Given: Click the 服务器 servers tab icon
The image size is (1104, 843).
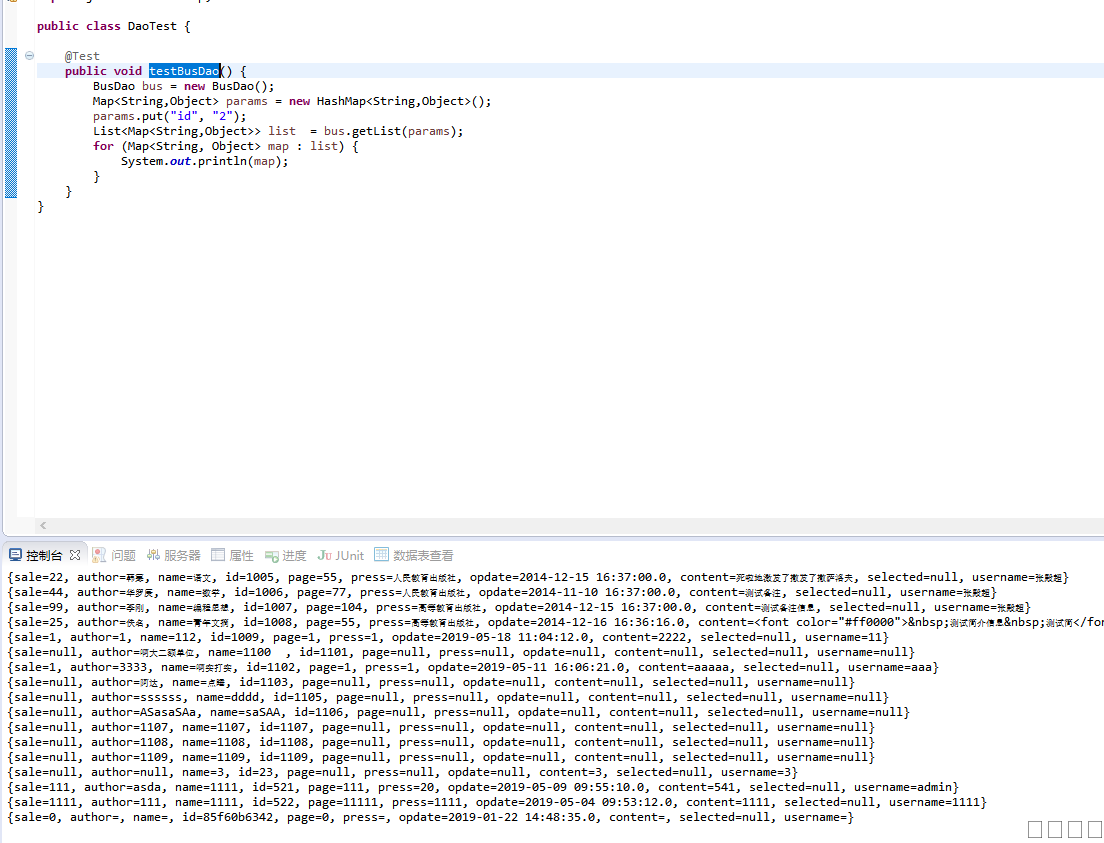Looking at the screenshot, I should tap(153, 555).
